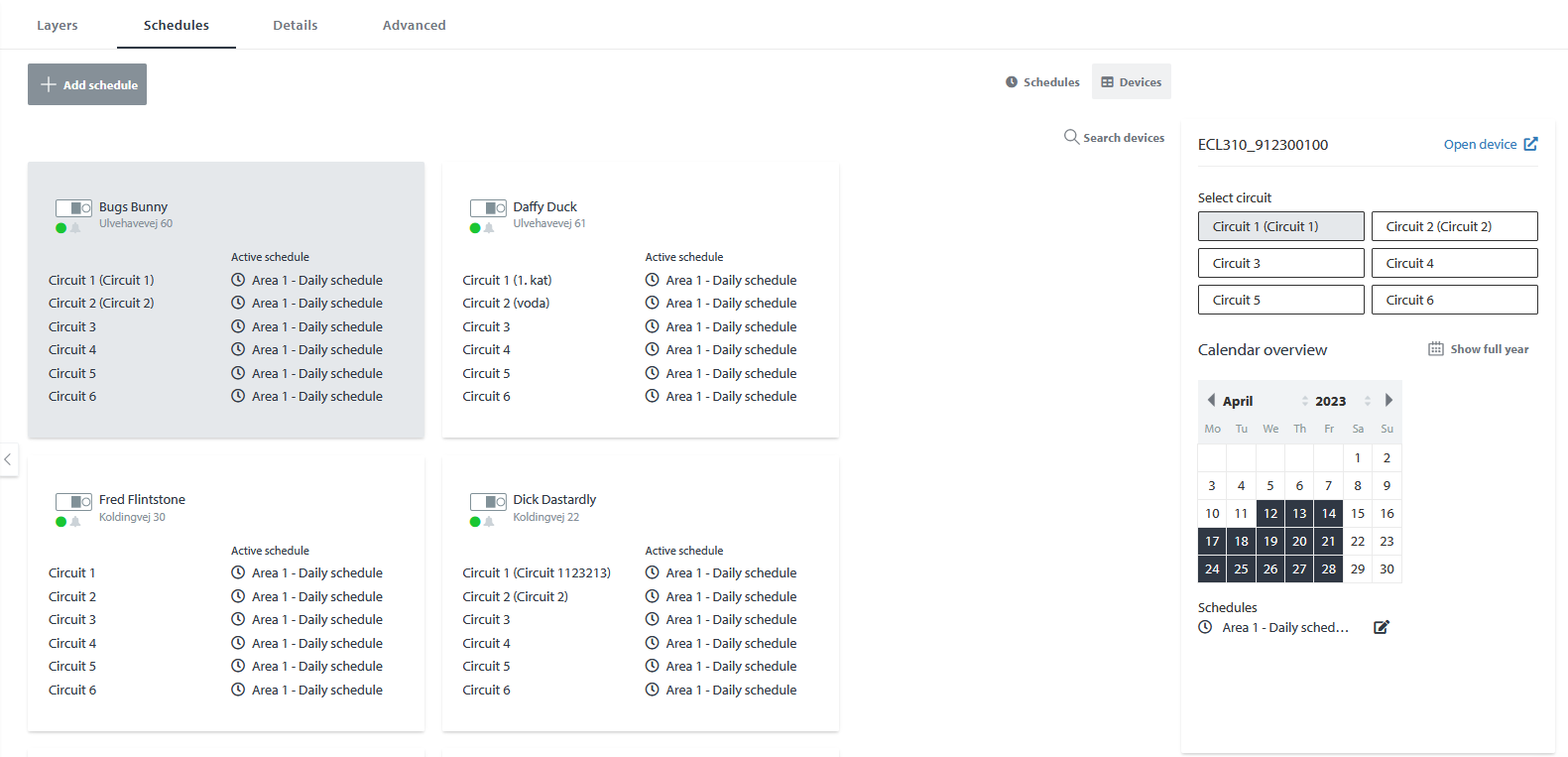1568x757 pixels.
Task: Select Circuit 2 (Circuit 2) button
Action: (x=1454, y=226)
